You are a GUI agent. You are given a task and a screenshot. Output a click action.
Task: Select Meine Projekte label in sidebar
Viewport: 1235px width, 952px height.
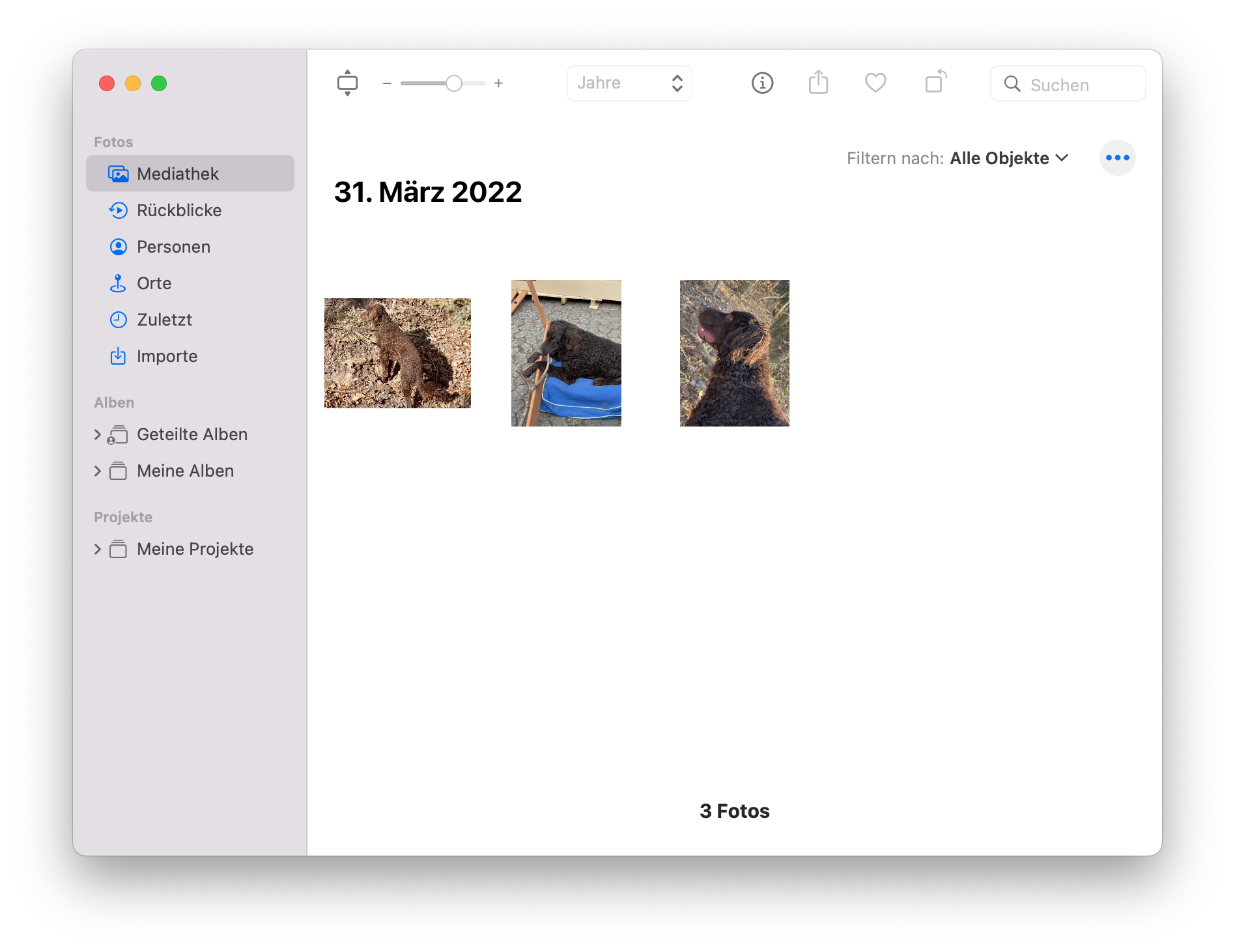(x=195, y=549)
